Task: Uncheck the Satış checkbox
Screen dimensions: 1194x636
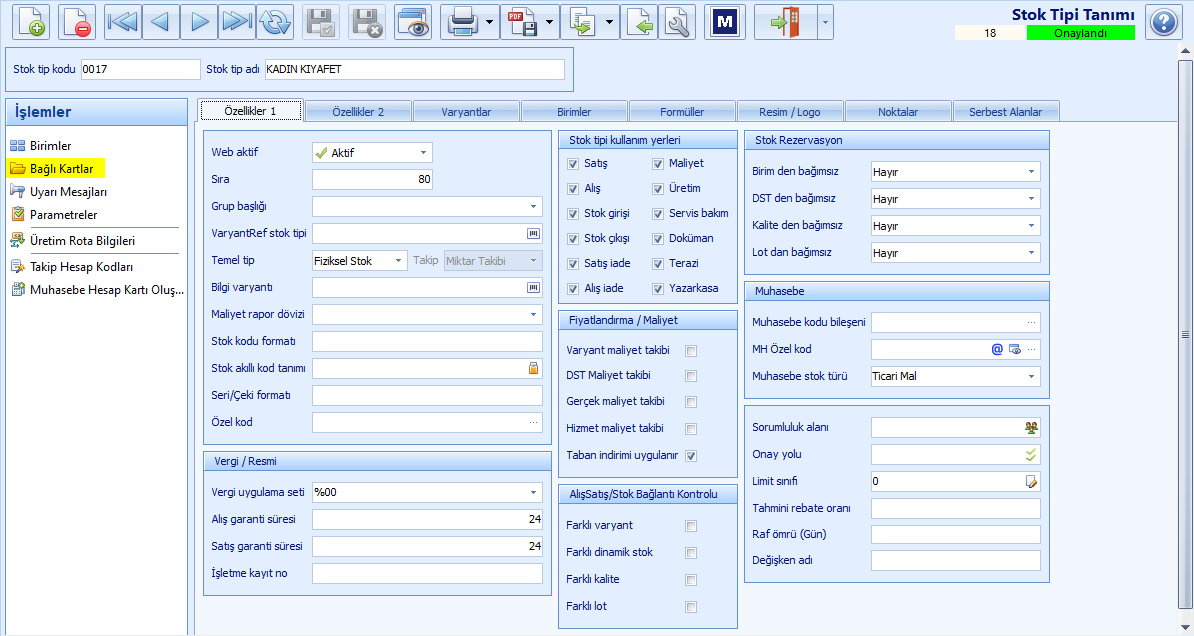Action: (x=573, y=164)
